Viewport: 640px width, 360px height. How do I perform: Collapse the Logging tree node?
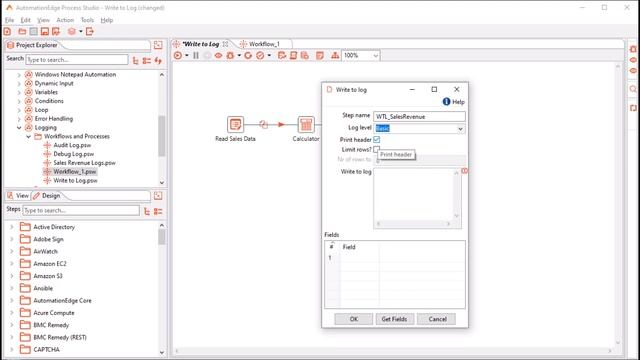point(19,127)
